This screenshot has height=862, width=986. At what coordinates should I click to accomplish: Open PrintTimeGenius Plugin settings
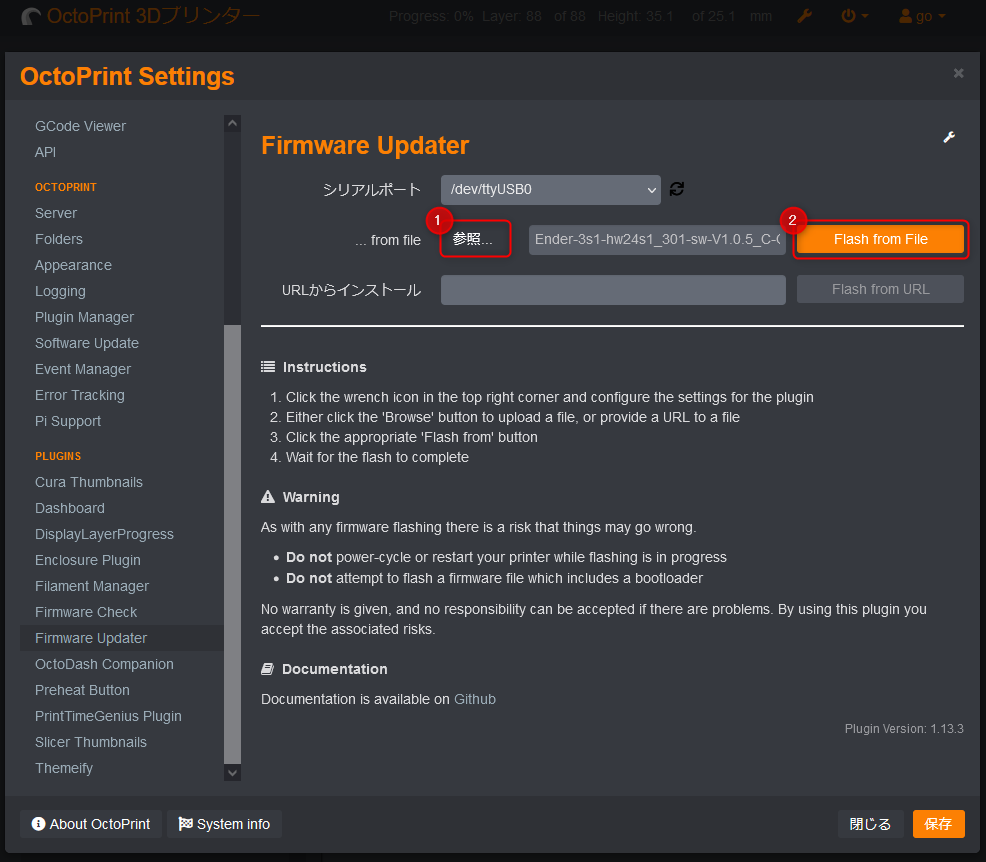coord(108,716)
